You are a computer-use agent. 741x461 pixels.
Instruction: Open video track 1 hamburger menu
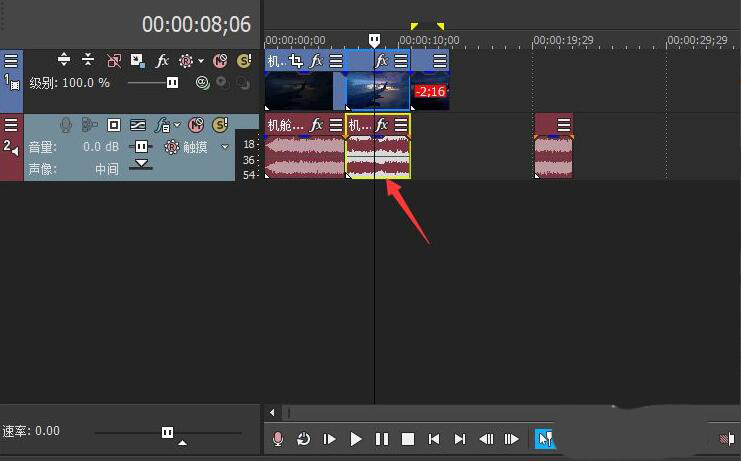[11, 61]
